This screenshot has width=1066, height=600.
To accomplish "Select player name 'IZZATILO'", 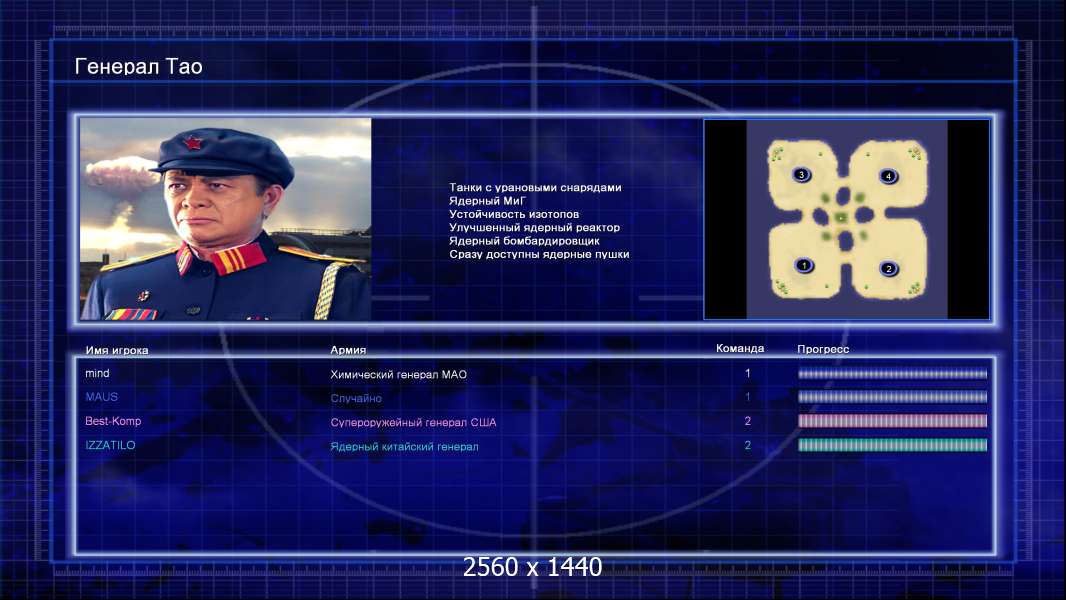I will pyautogui.click(x=110, y=445).
